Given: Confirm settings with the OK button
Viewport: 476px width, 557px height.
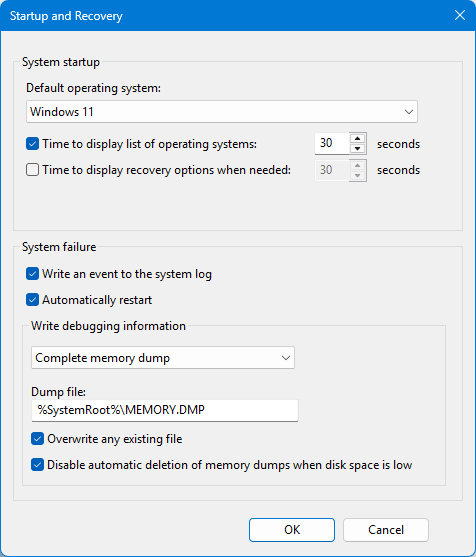Looking at the screenshot, I should point(292,530).
